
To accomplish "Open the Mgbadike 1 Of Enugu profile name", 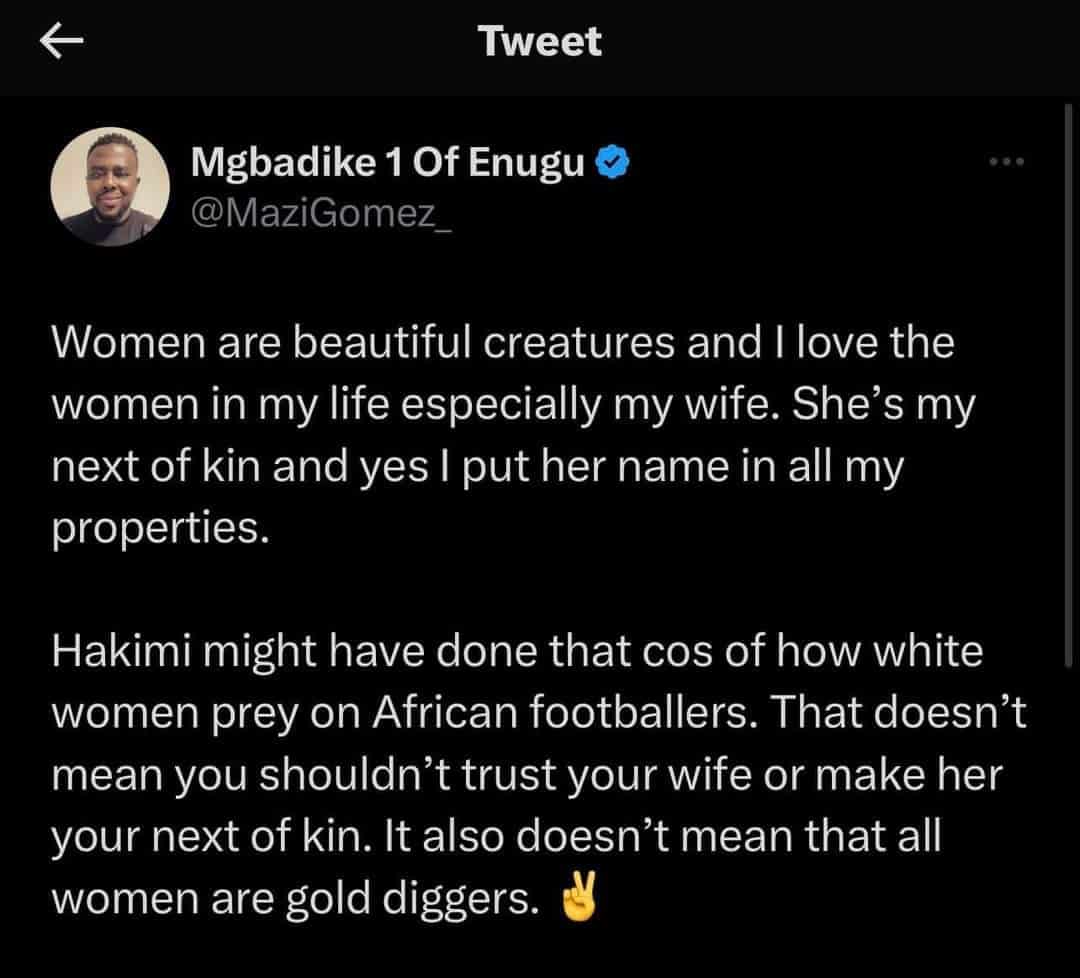I will 387,161.
